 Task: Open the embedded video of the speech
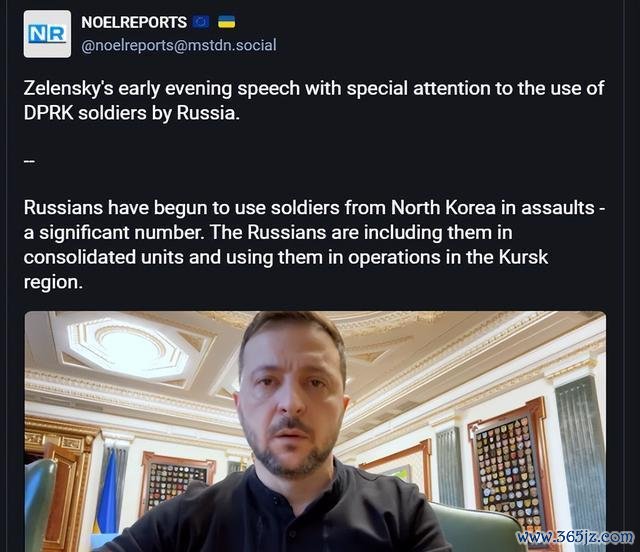pyautogui.click(x=315, y=432)
